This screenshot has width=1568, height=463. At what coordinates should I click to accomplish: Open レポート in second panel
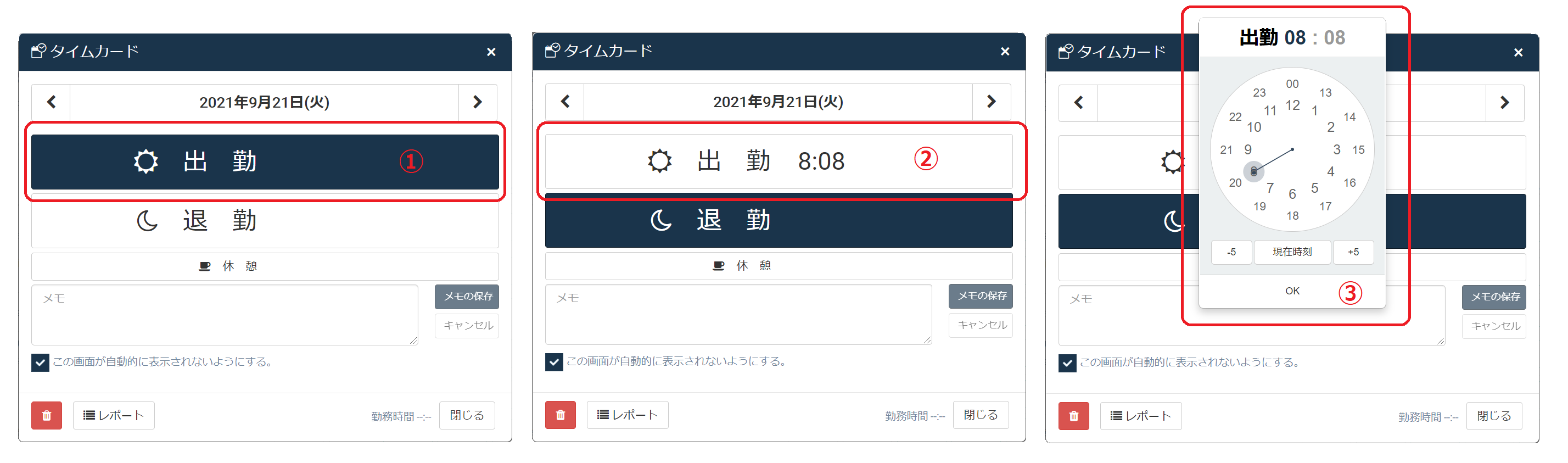coord(628,415)
